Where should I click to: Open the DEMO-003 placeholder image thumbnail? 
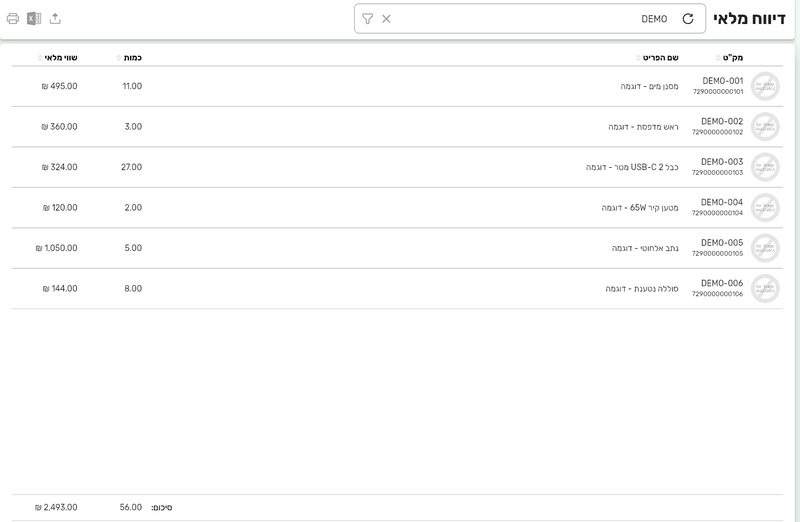click(765, 167)
